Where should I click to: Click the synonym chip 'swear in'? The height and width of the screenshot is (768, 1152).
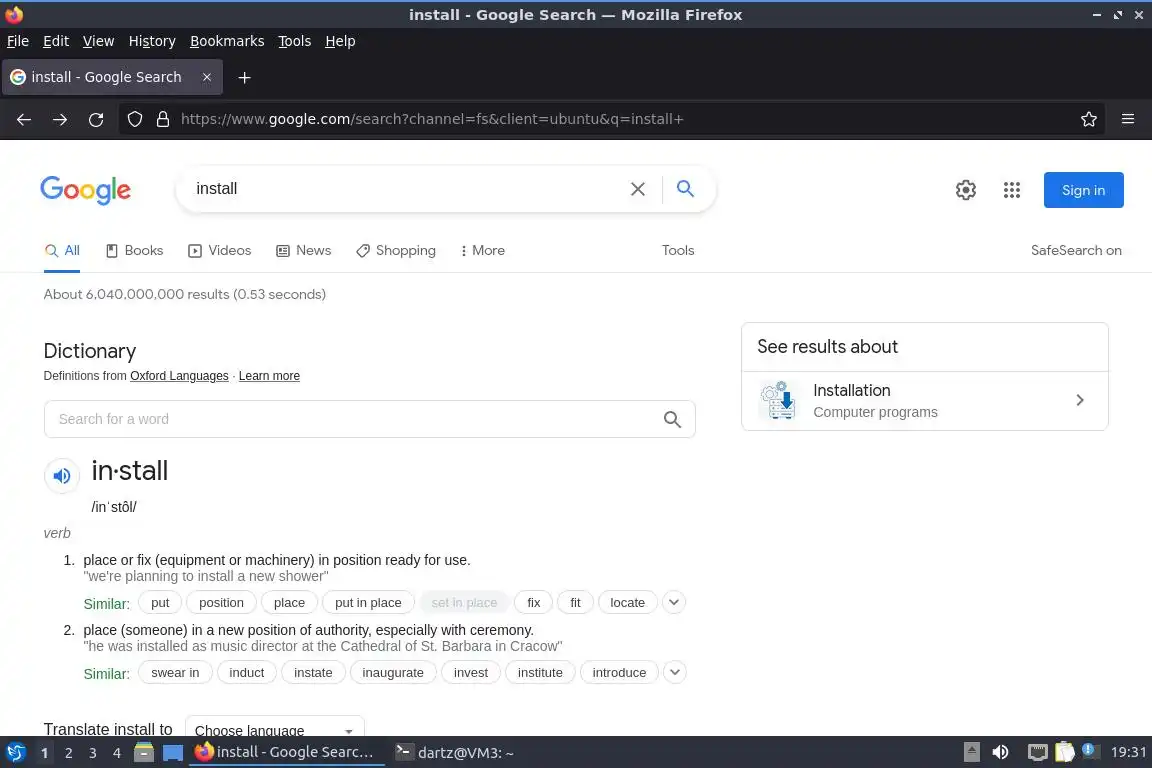[175, 672]
